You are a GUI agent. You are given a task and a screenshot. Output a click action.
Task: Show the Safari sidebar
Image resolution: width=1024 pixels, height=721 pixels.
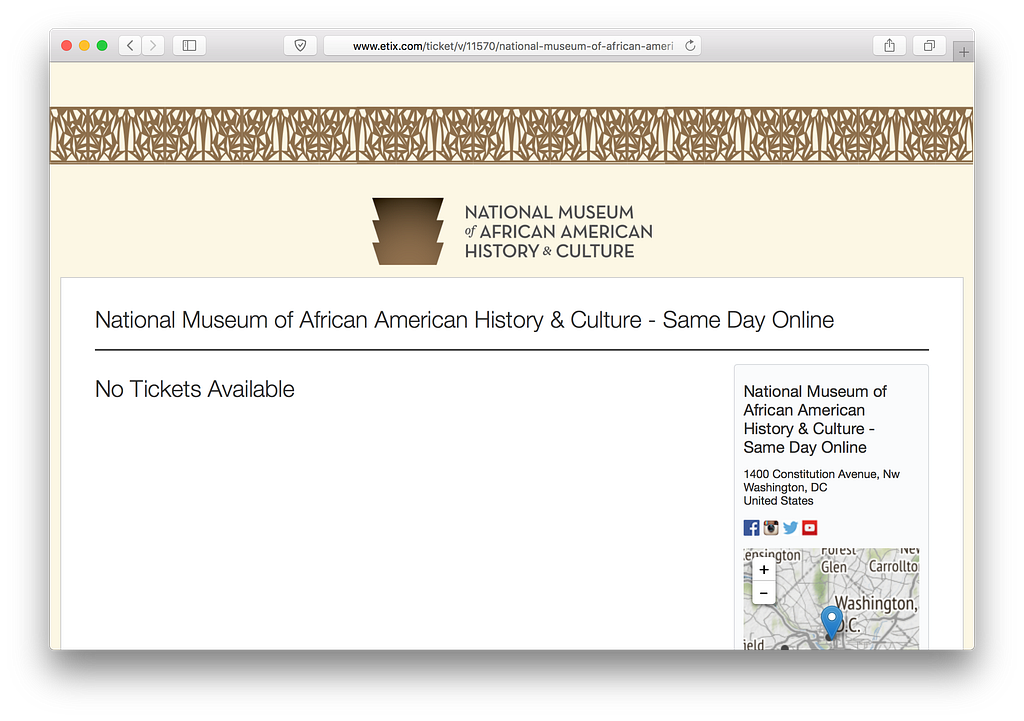(x=189, y=45)
